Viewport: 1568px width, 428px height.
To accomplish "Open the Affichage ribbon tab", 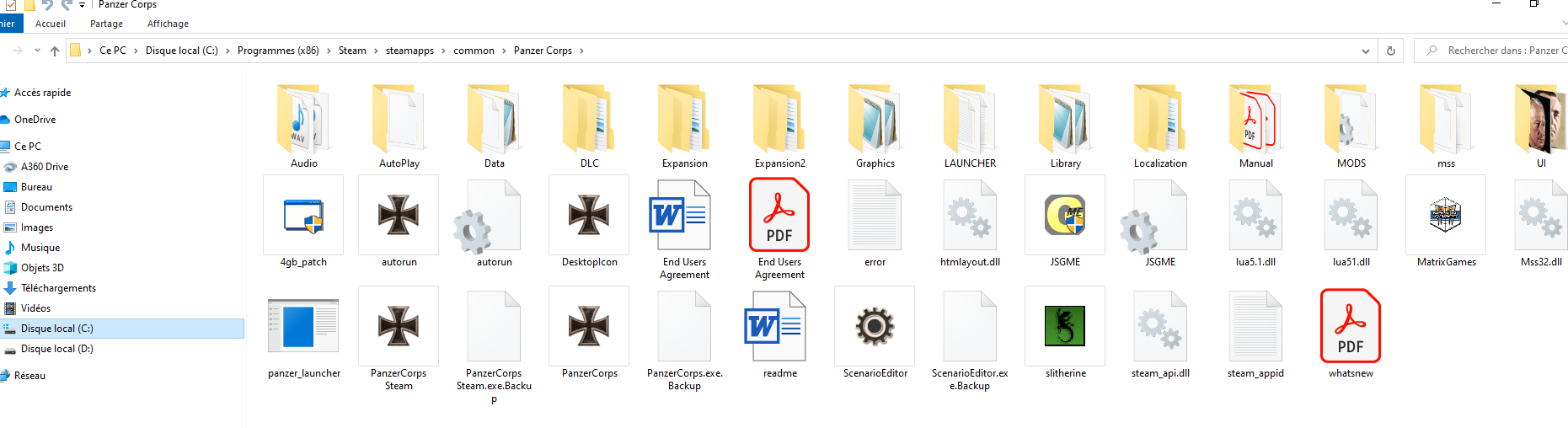I will pos(168,24).
